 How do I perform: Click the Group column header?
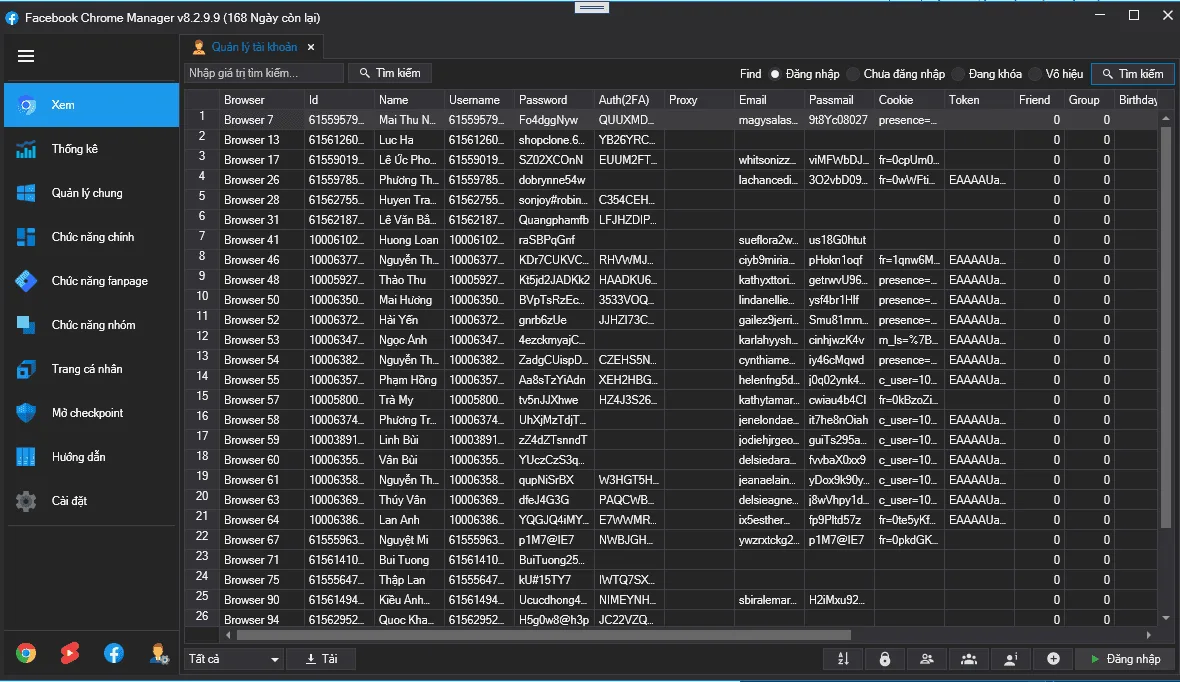[1089, 99]
